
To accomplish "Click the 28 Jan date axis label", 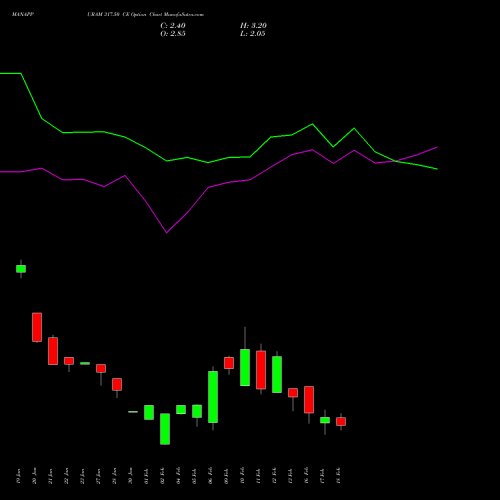I will point(115,476).
